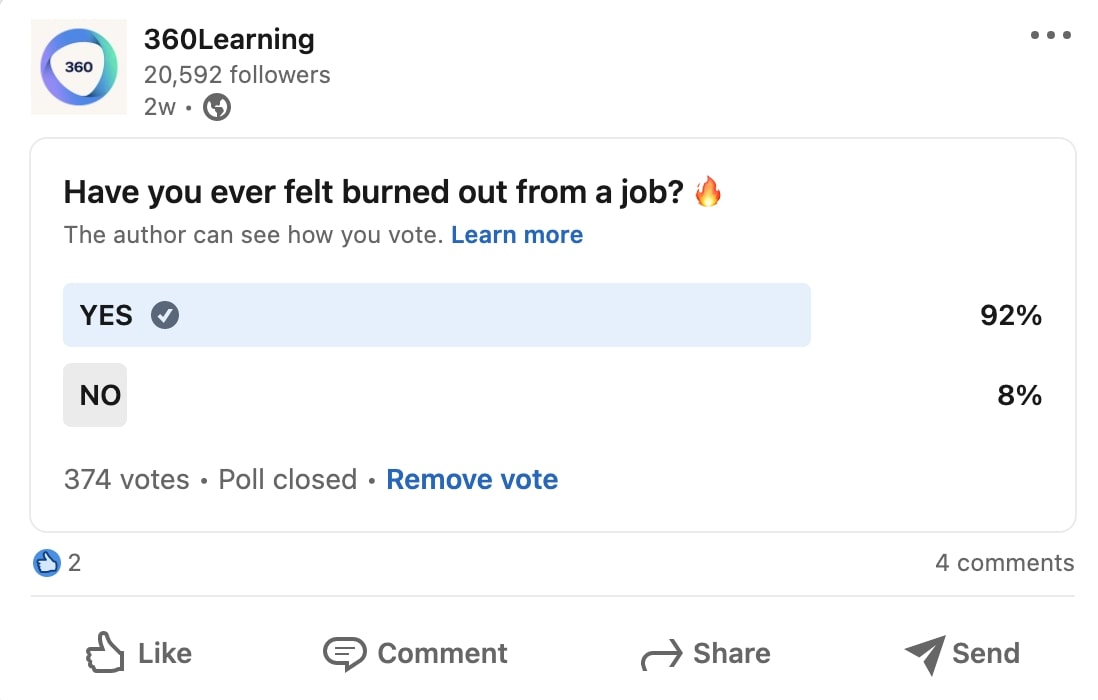Click the thumbs-up reaction icon below the poll
This screenshot has width=1098, height=700.
click(45, 562)
